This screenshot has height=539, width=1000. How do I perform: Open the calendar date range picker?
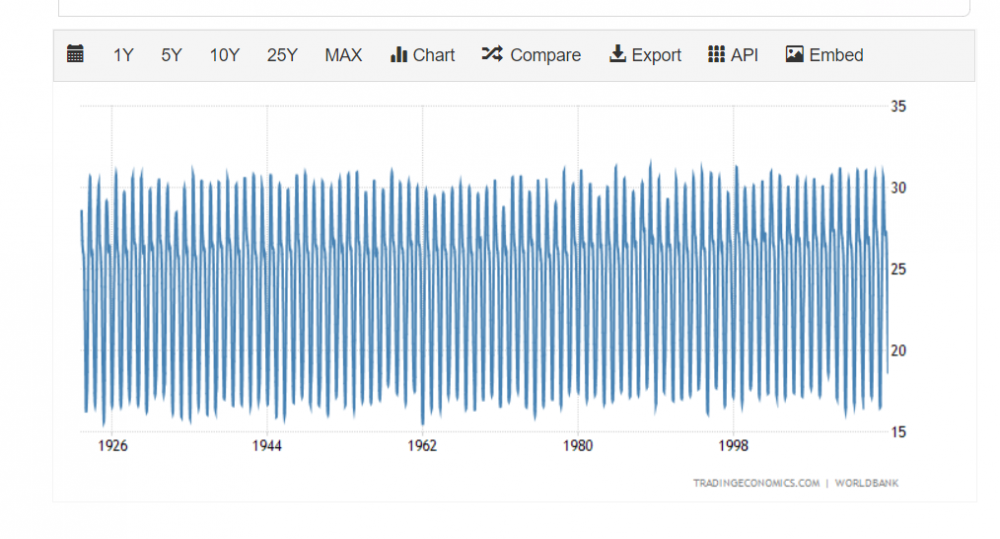pyautogui.click(x=75, y=55)
